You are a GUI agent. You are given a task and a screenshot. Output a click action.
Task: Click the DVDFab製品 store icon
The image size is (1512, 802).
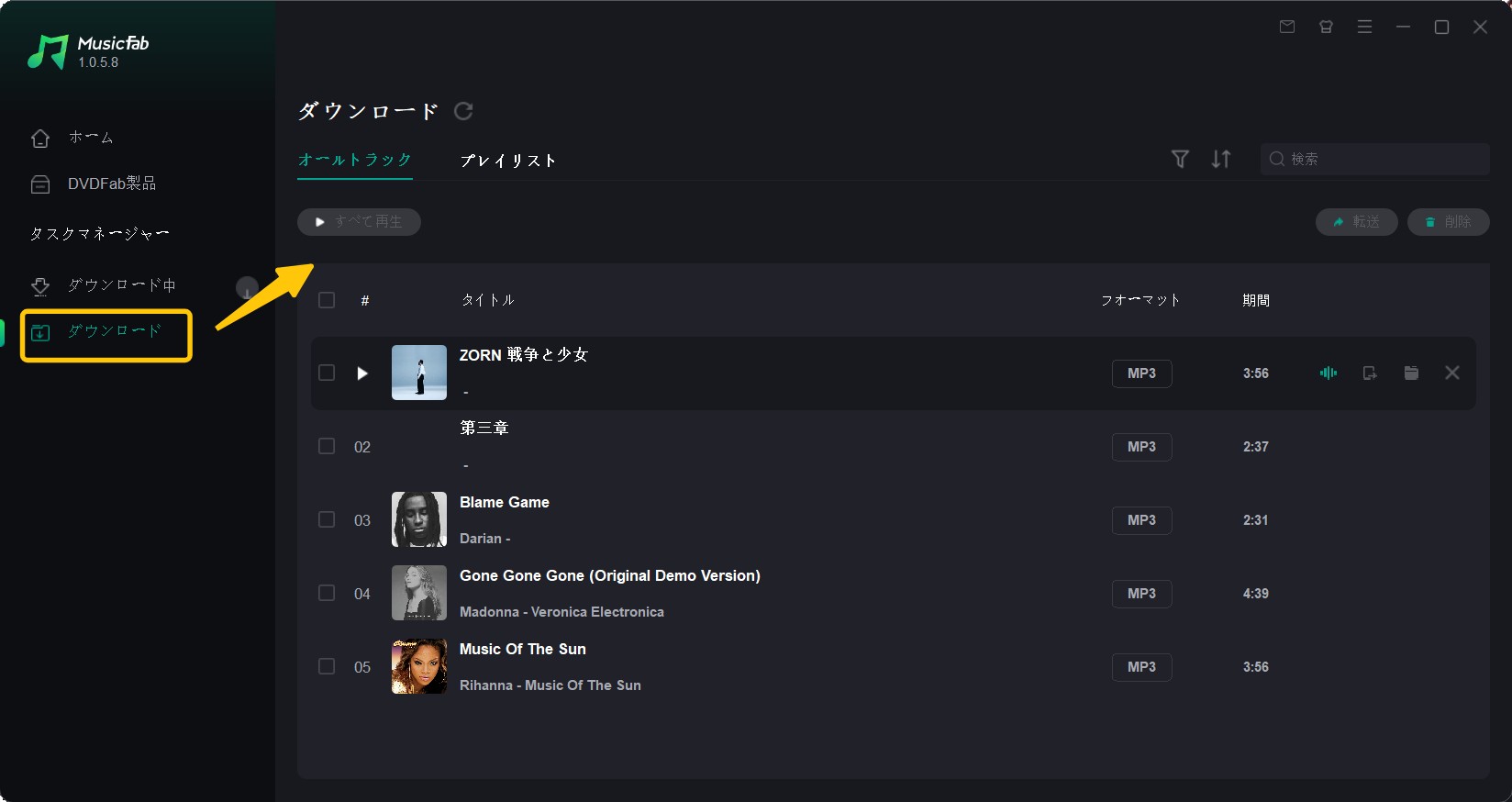point(40,184)
